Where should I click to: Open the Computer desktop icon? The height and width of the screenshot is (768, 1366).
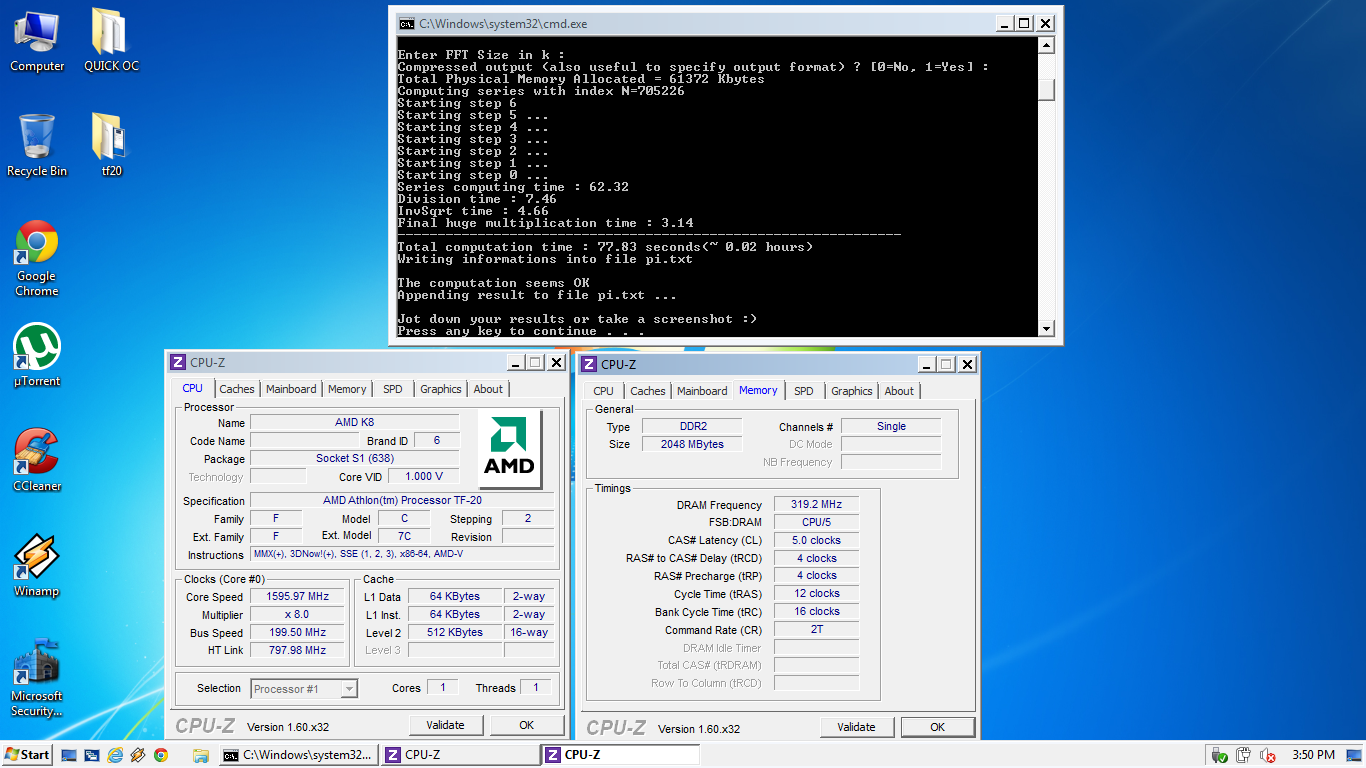pos(37,40)
